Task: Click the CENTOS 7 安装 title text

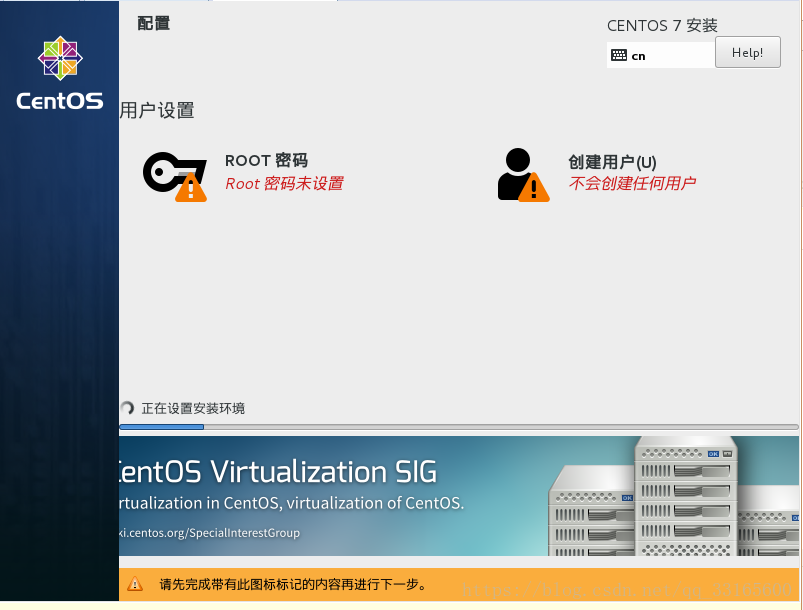Action: point(662,25)
